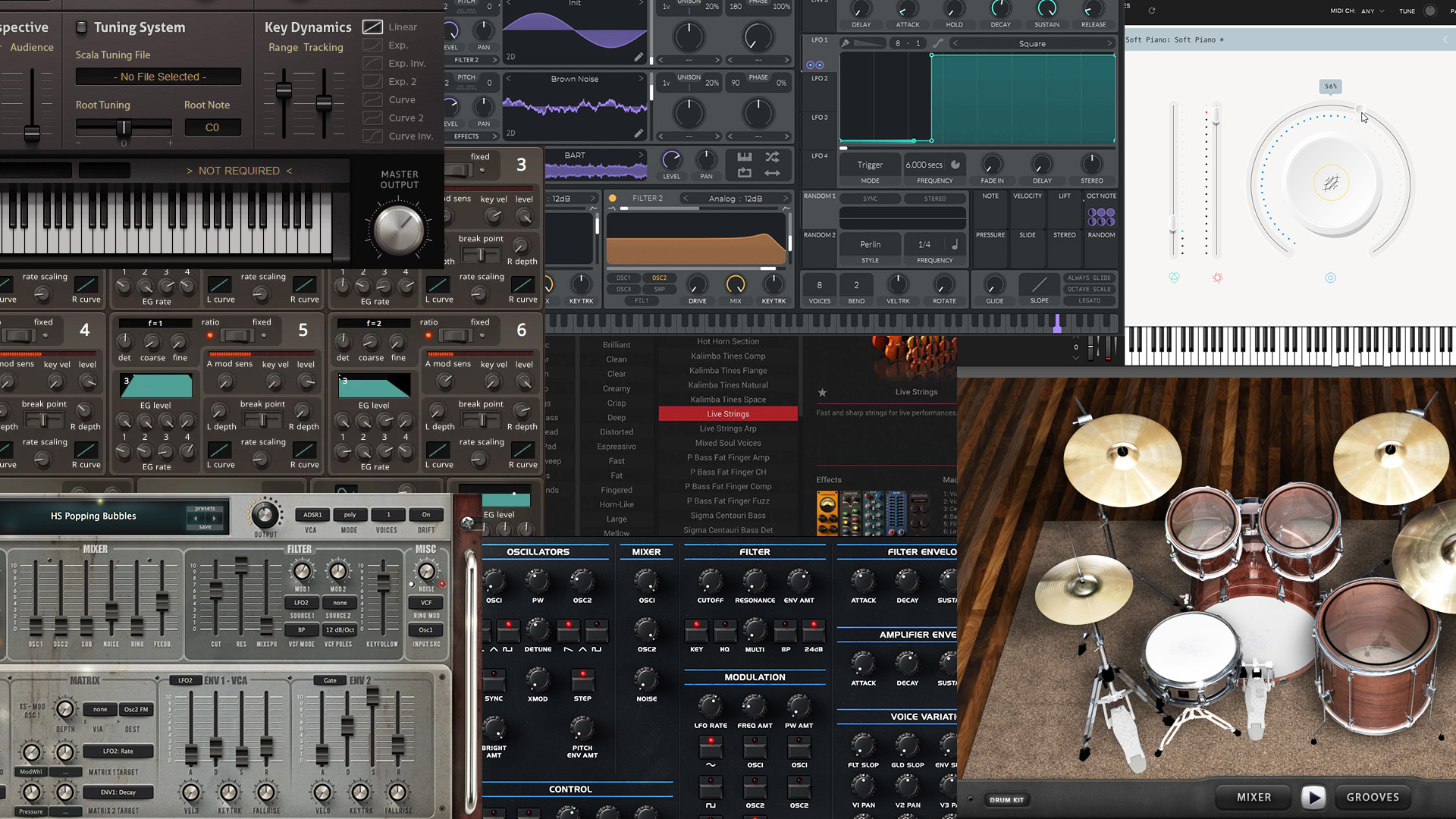This screenshot has height=819, width=1456.
Task: Toggle ALWAYS GLIDE mode
Action: 1090,278
